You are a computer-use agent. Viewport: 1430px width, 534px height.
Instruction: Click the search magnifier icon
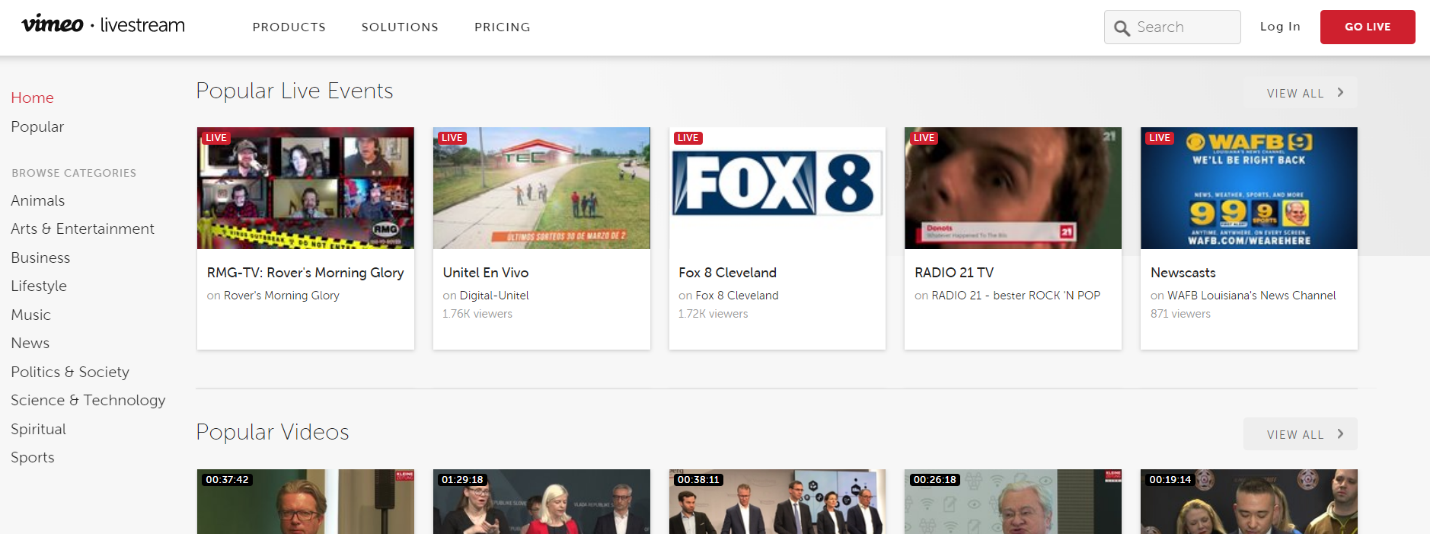[1122, 28]
